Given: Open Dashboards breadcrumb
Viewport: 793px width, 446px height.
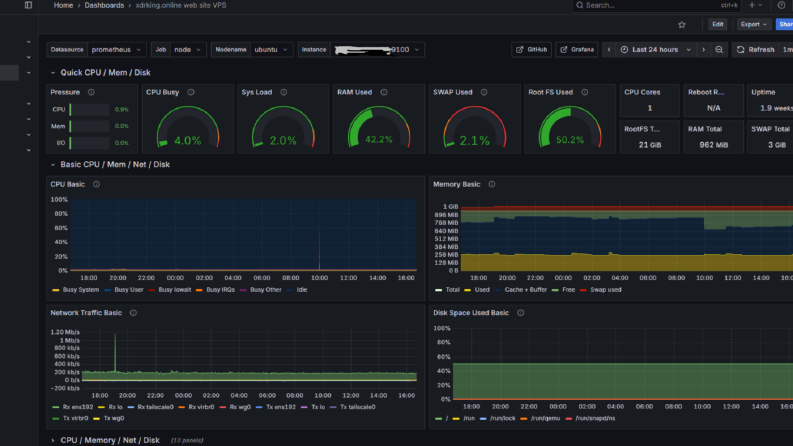Looking at the screenshot, I should 104,5.
